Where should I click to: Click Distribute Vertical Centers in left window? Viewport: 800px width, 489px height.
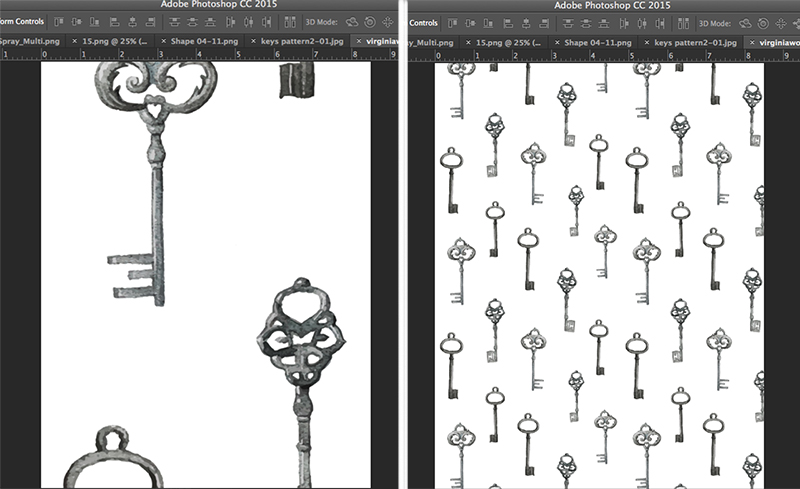coord(192,22)
